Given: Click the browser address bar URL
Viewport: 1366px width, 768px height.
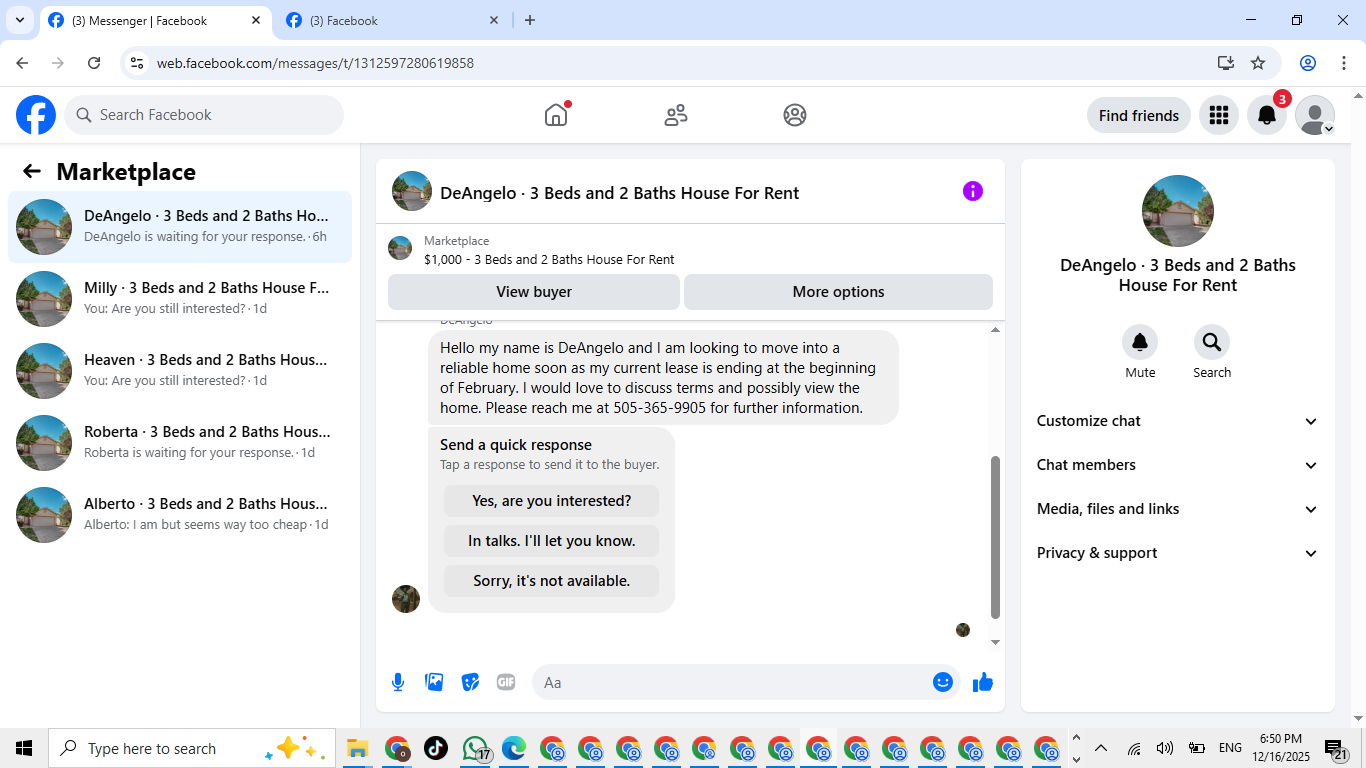Looking at the screenshot, I should tap(315, 63).
